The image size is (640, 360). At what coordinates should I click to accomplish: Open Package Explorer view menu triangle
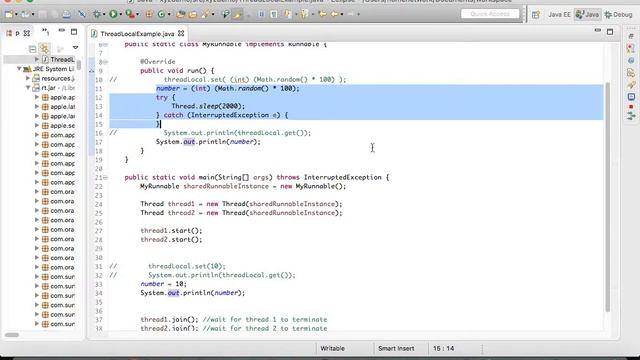(x=76, y=48)
